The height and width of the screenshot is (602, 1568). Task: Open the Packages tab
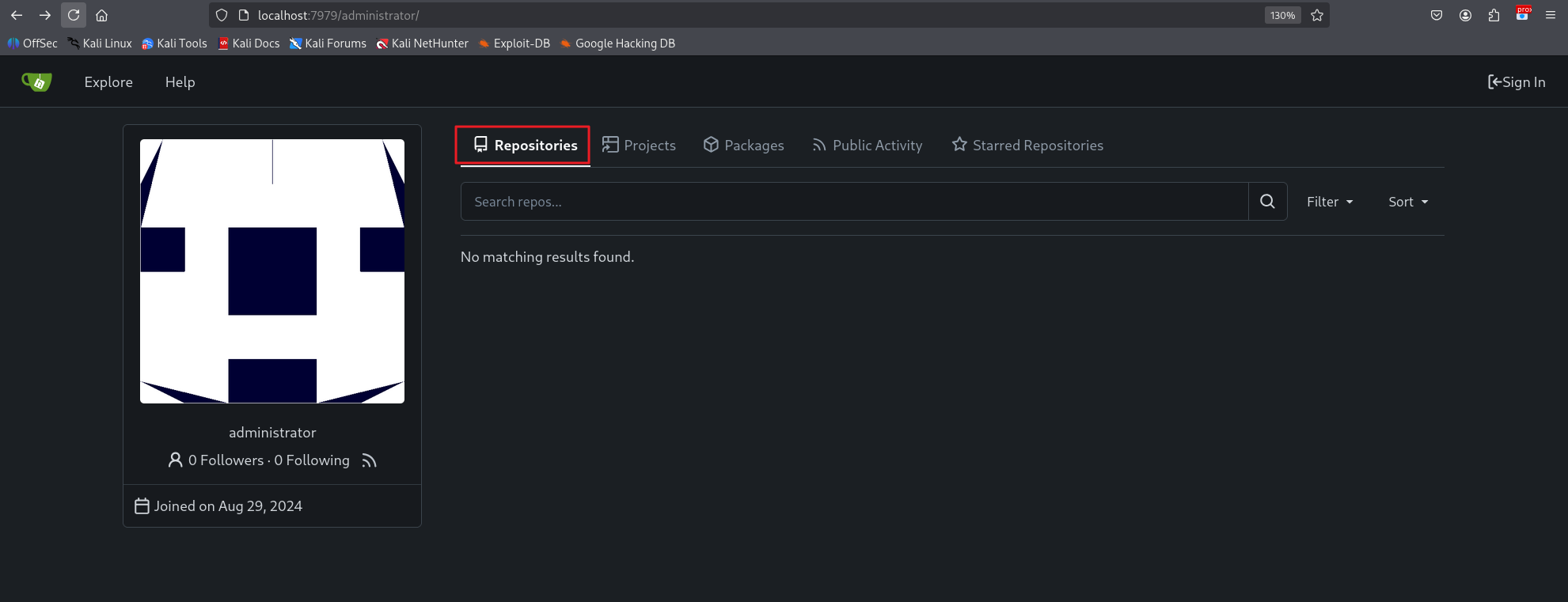pos(743,146)
